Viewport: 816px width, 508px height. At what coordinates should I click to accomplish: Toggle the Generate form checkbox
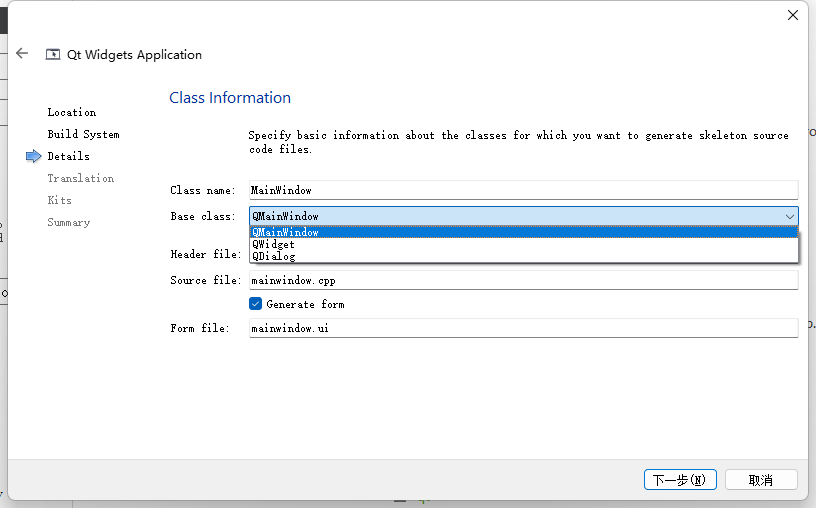tap(256, 304)
